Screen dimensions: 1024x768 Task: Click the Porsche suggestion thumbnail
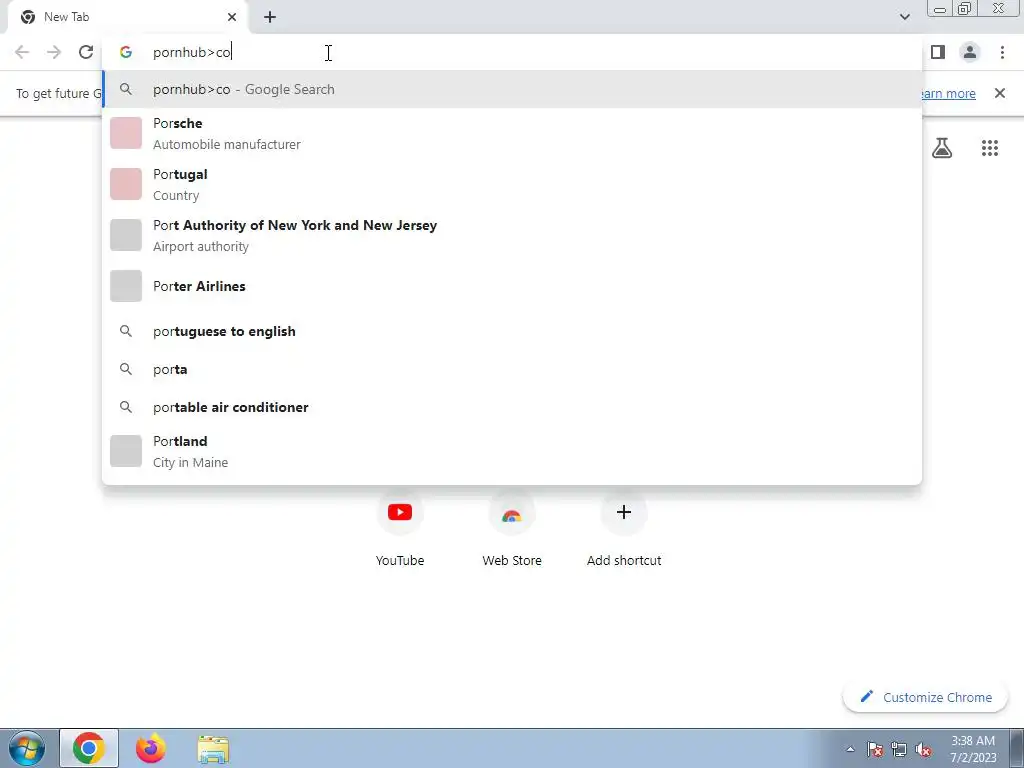(x=125, y=133)
